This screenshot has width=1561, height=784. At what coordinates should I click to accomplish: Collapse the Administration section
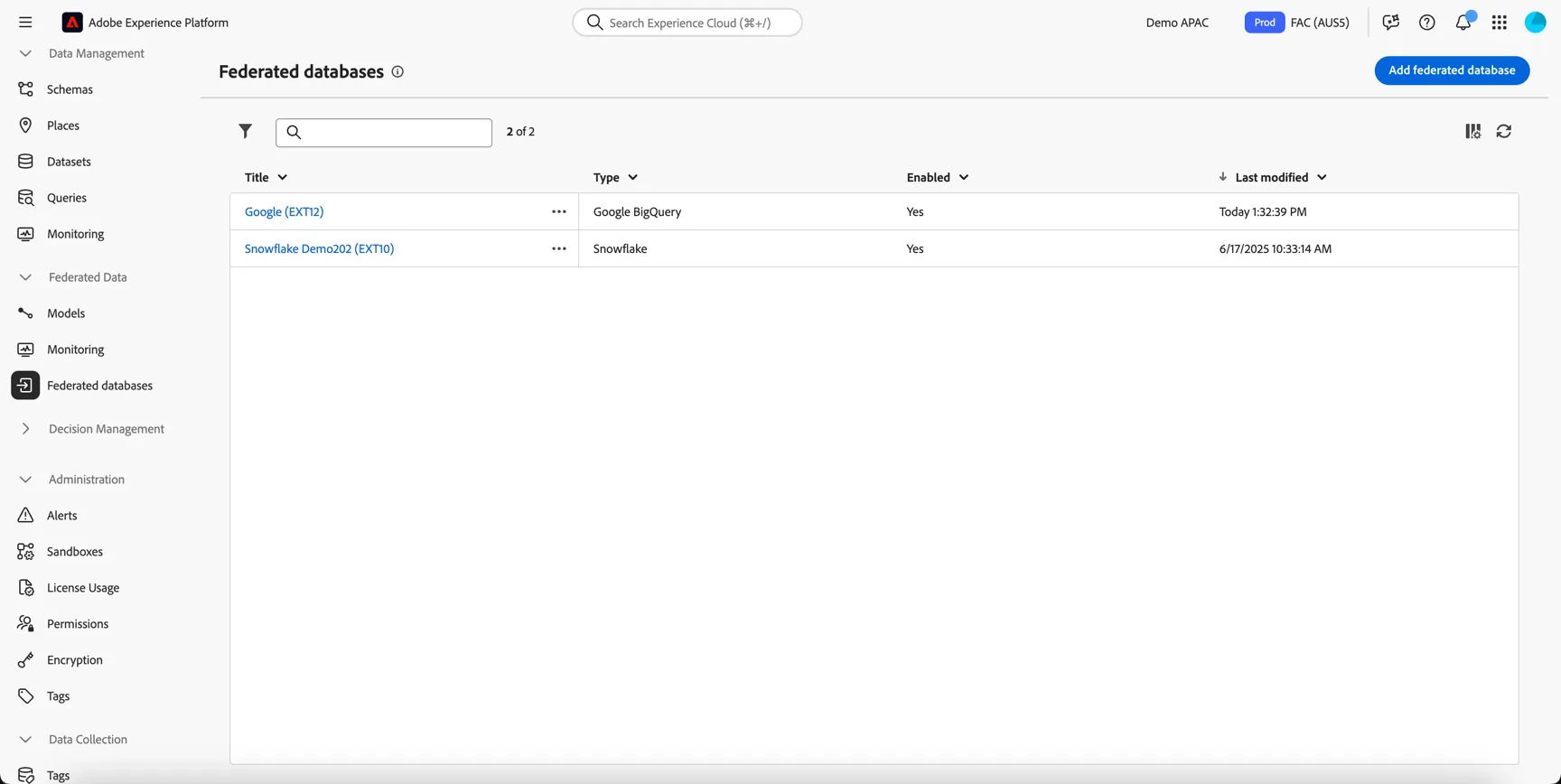point(25,480)
